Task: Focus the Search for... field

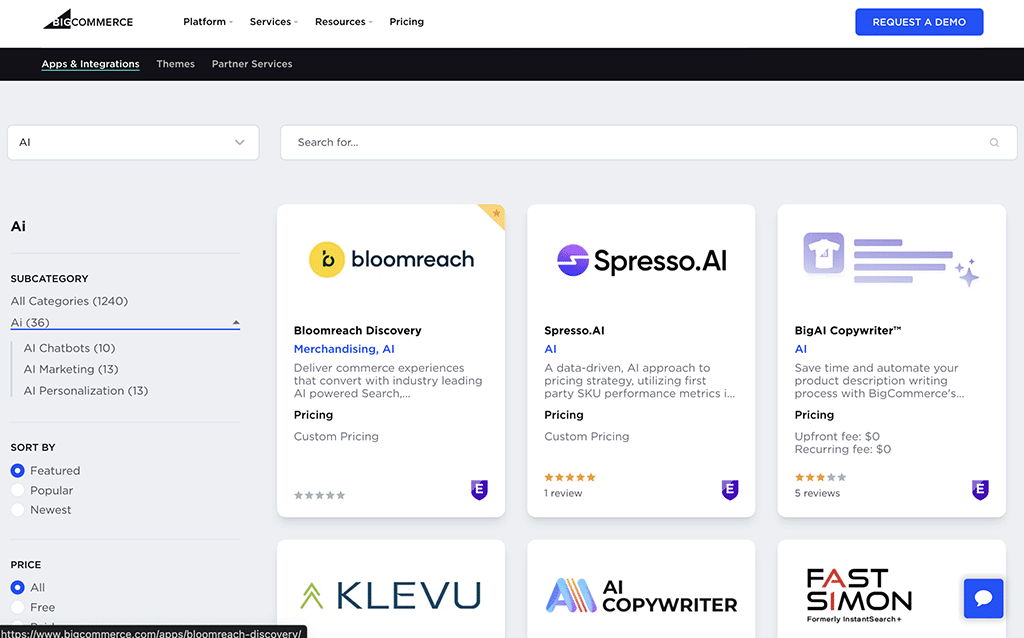Action: (x=648, y=142)
